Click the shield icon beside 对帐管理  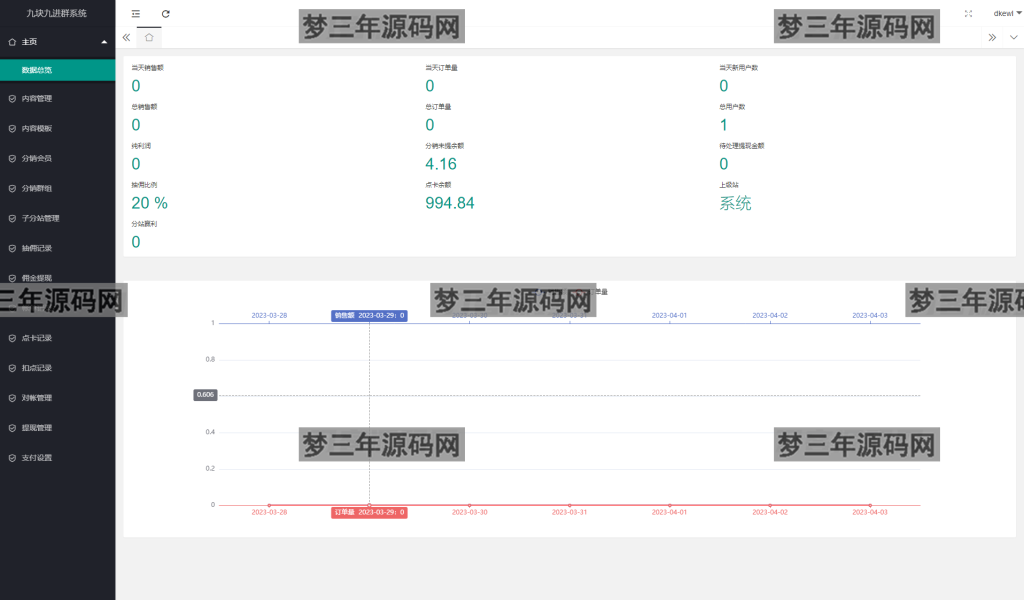point(12,398)
